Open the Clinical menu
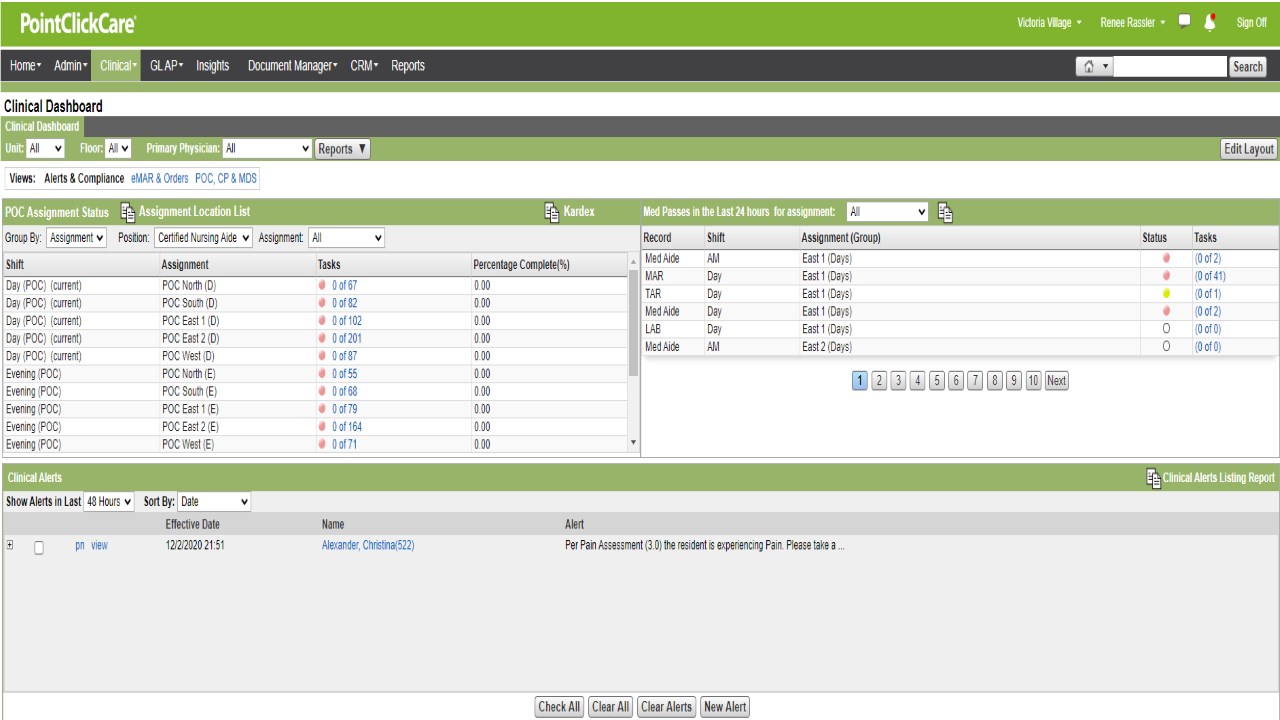1280x720 pixels. [116, 66]
